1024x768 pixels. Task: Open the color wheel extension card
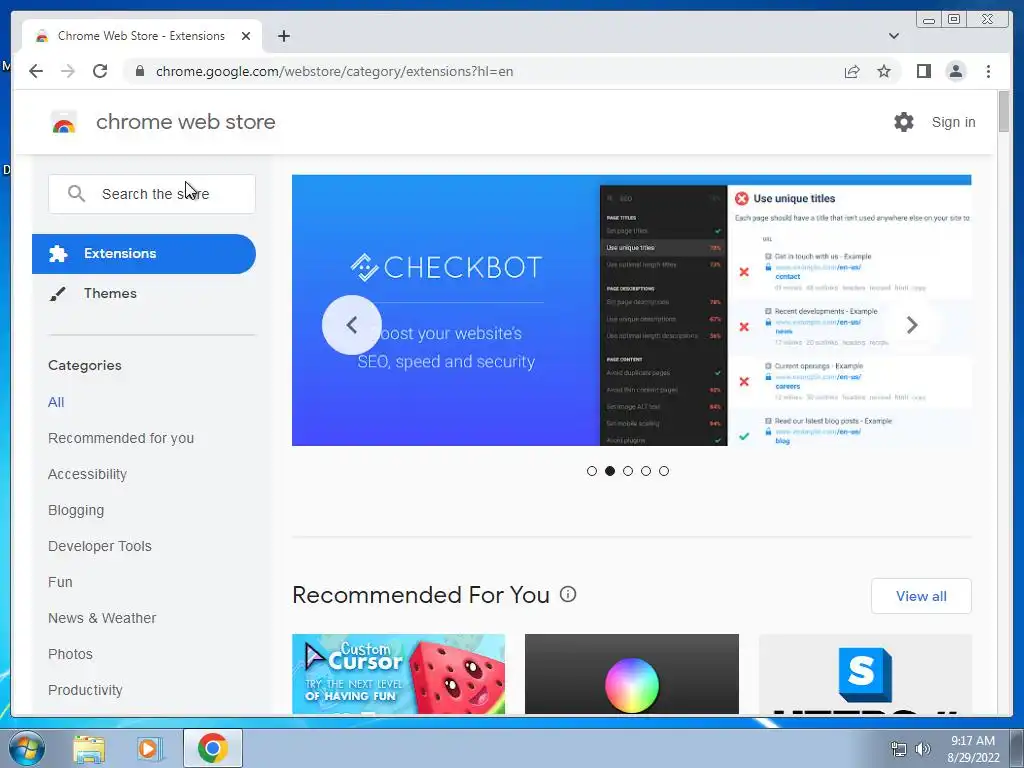pyautogui.click(x=632, y=674)
